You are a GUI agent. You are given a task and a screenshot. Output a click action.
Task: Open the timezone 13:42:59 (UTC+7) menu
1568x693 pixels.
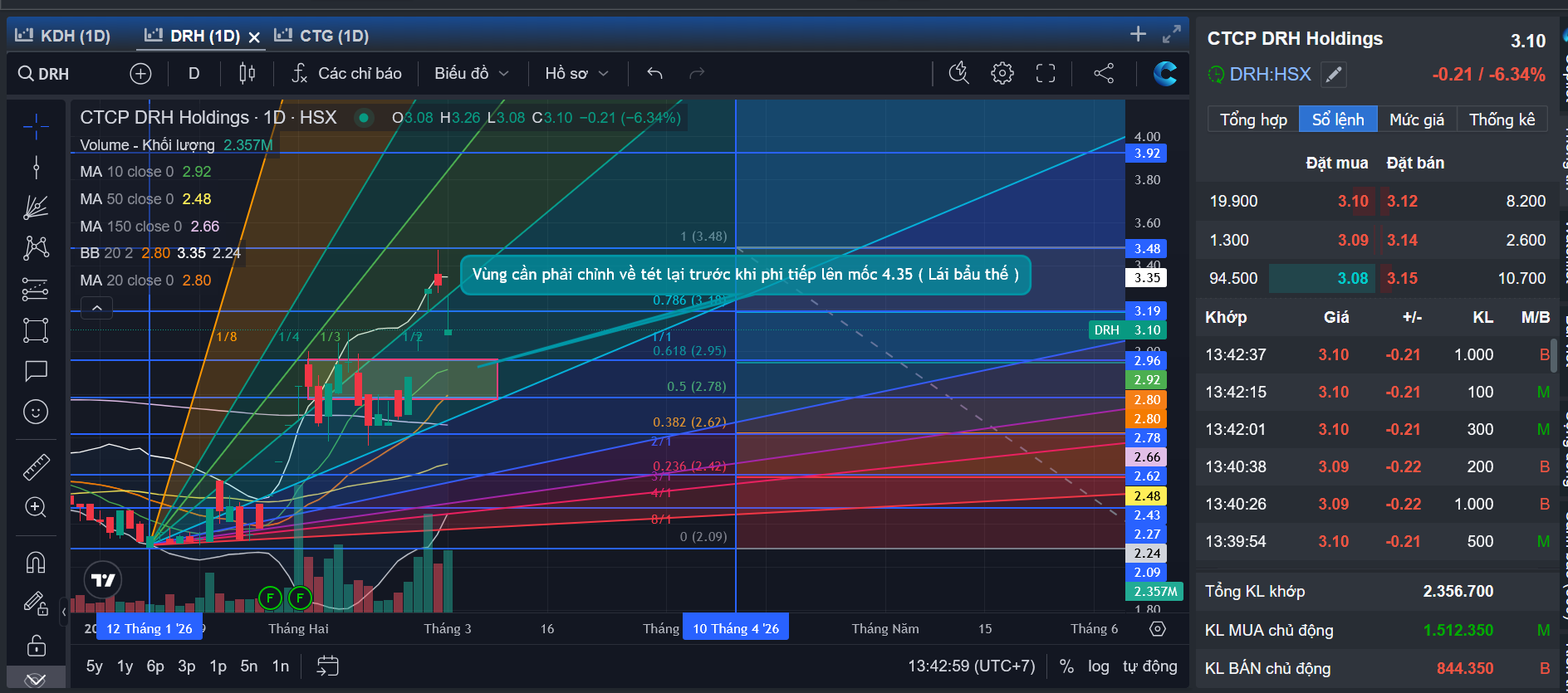pyautogui.click(x=972, y=666)
